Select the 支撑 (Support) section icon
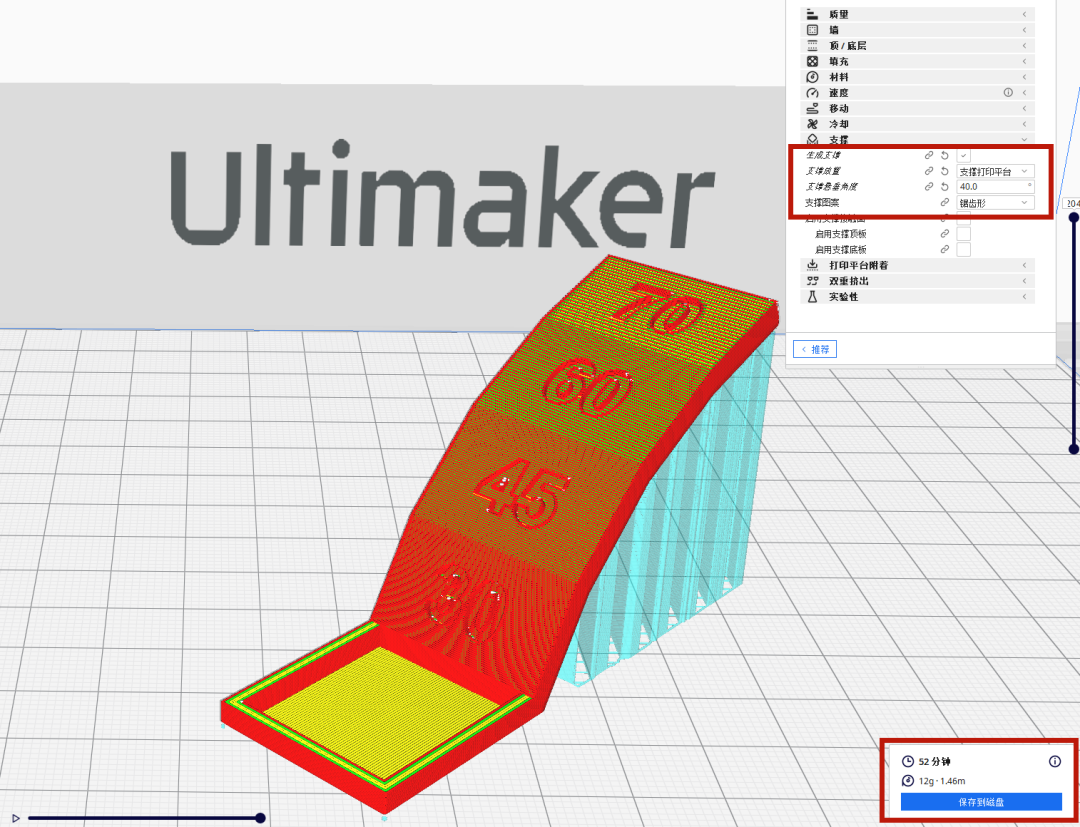The height and width of the screenshot is (827, 1080). 812,139
